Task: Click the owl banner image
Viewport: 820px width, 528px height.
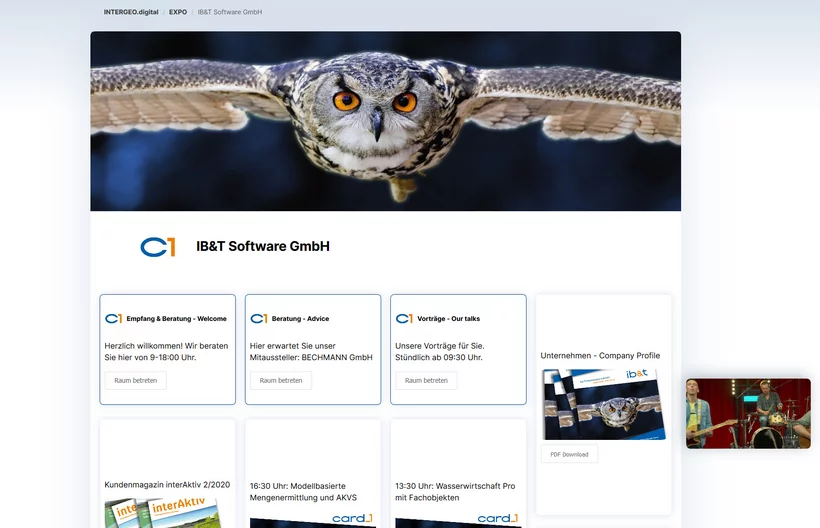Action: click(x=385, y=121)
